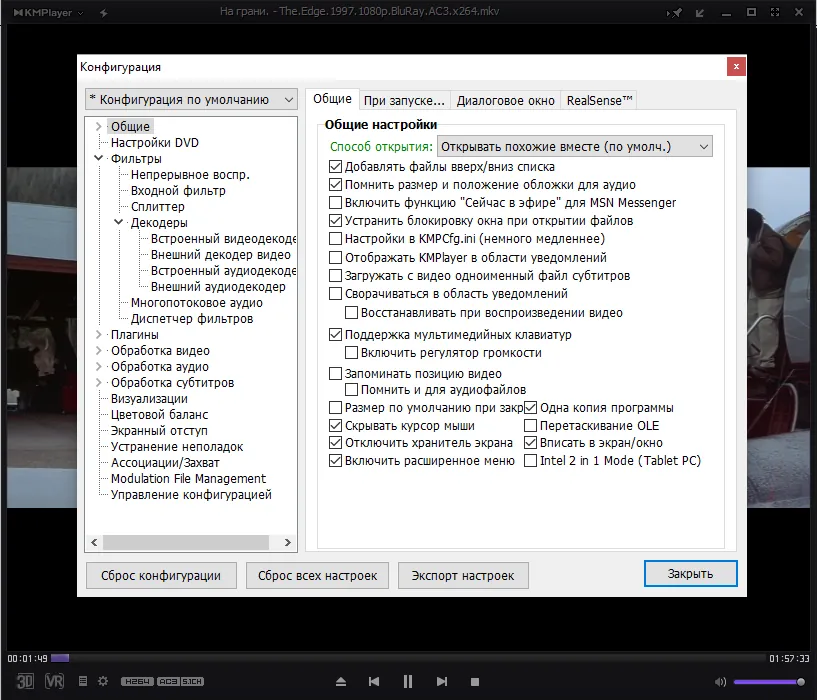Click the 5.1CH channel badge
817x700 pixels.
192,681
